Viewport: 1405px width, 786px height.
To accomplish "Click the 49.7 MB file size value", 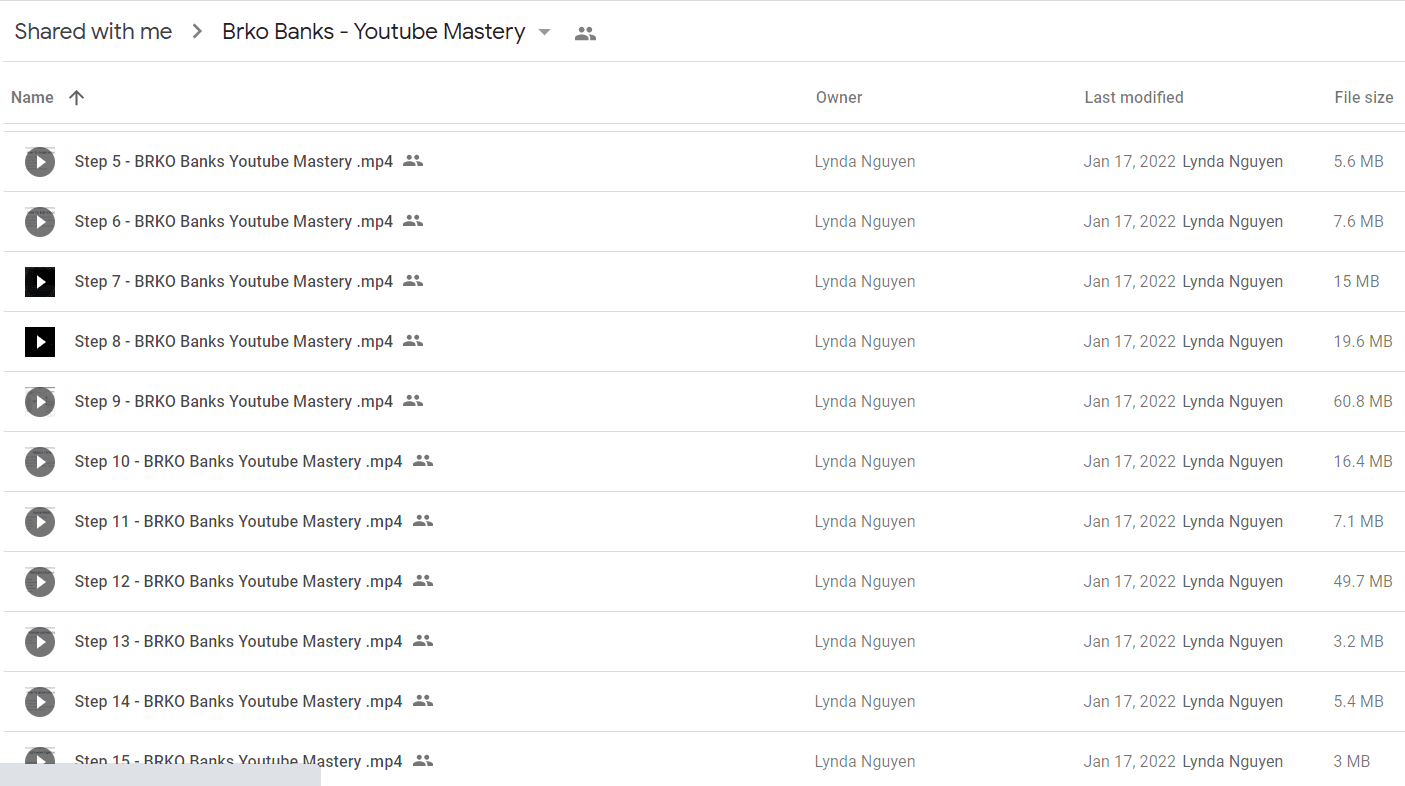I will point(1363,581).
